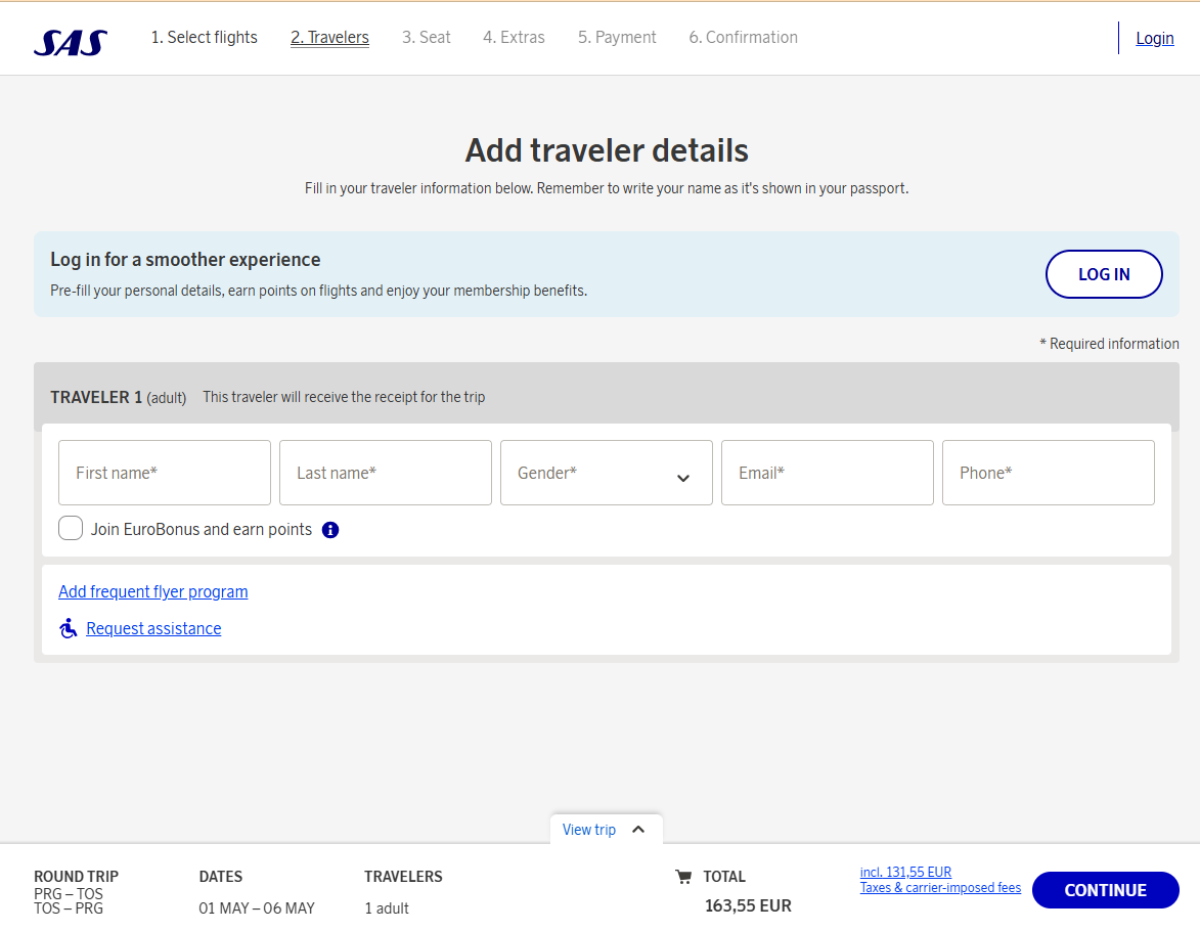Screen dimensions: 1200x931
Task: Click the SAS logo
Action: (x=70, y=40)
